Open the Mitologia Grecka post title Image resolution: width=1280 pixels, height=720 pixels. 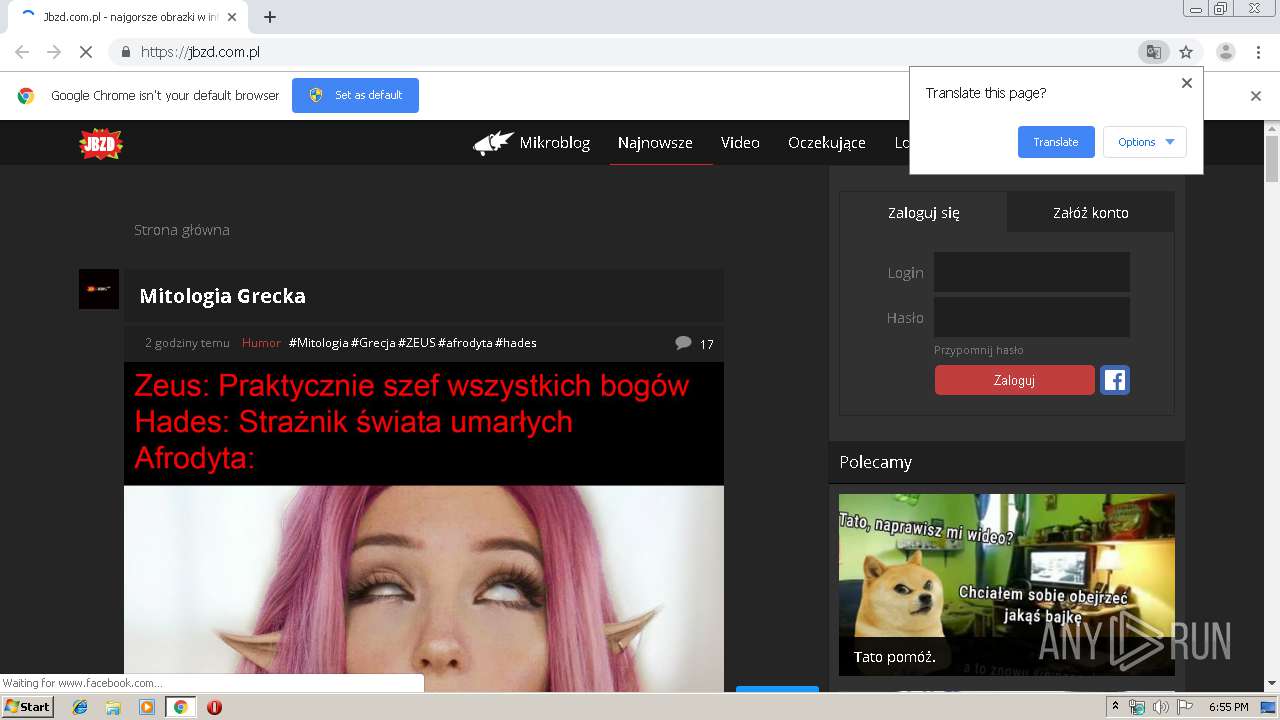click(x=223, y=296)
